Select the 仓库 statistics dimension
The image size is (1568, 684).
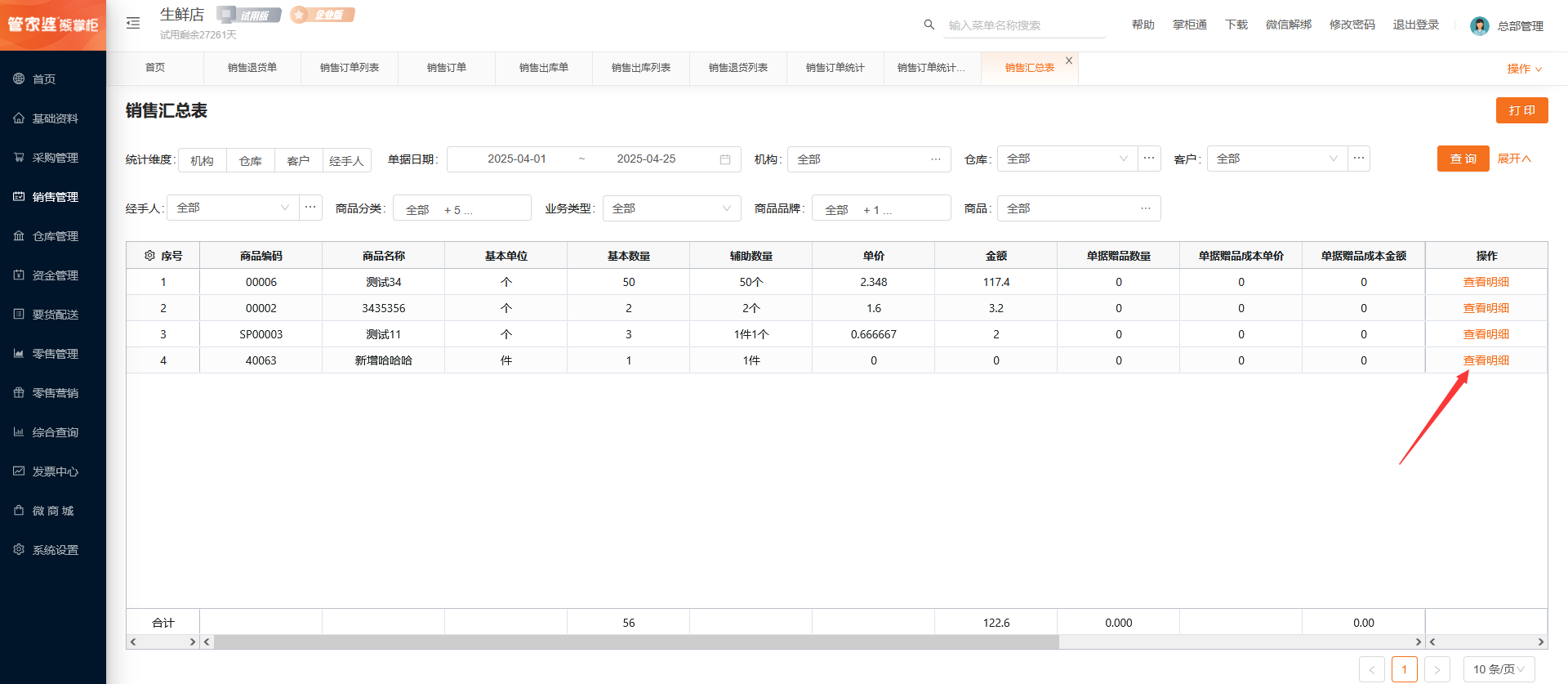tap(251, 160)
